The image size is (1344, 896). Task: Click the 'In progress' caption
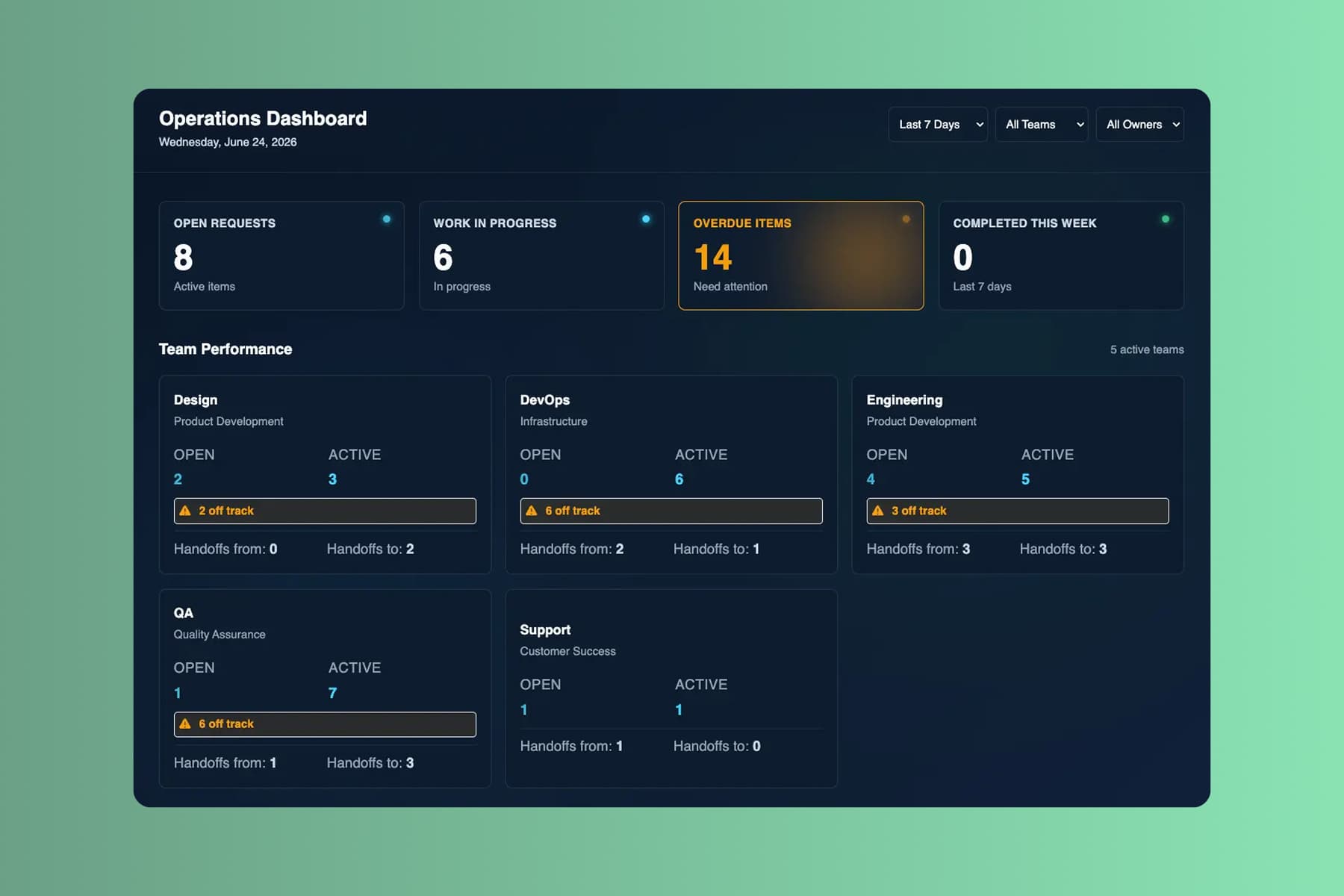pyautogui.click(x=462, y=287)
